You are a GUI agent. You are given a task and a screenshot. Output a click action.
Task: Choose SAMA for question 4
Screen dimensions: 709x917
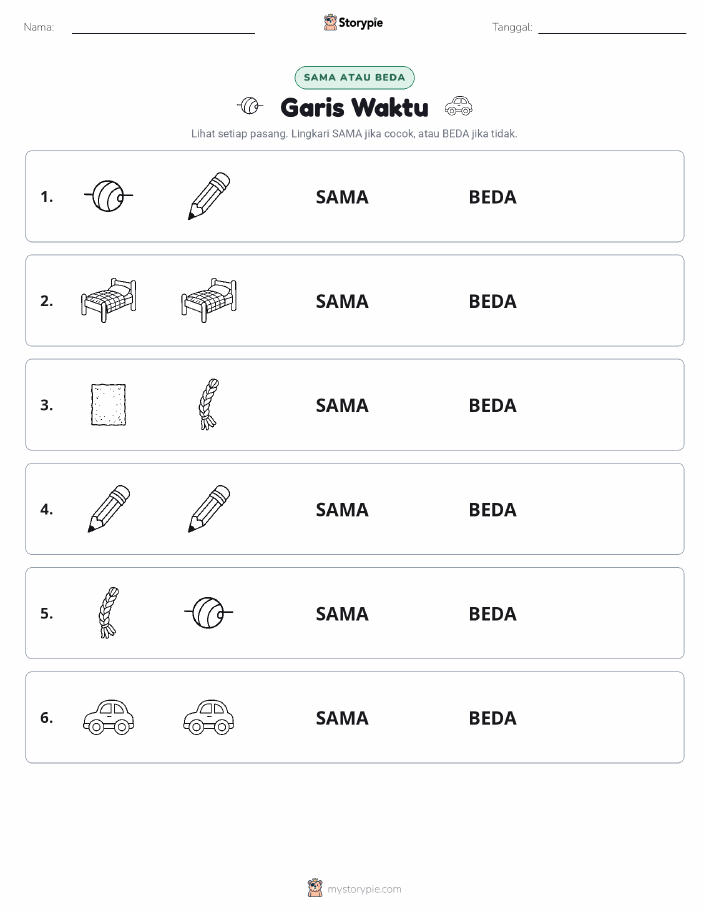[342, 509]
